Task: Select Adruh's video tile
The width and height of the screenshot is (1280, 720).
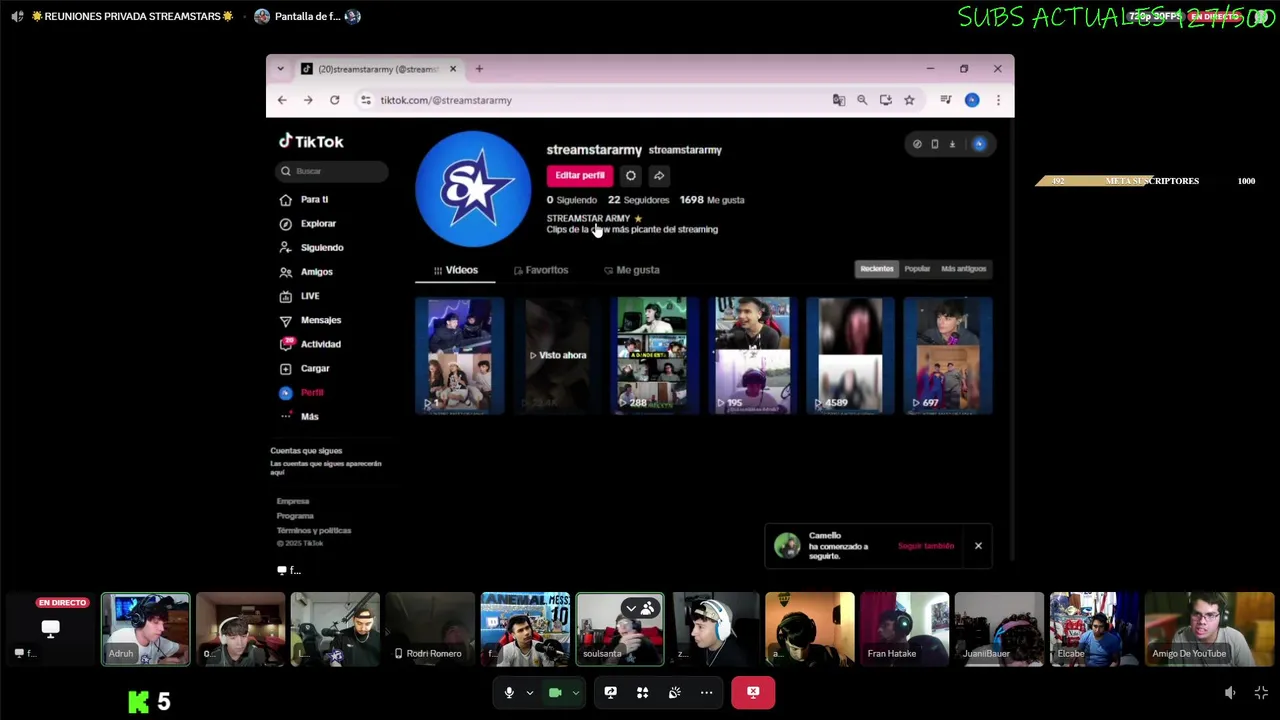Action: click(x=145, y=629)
